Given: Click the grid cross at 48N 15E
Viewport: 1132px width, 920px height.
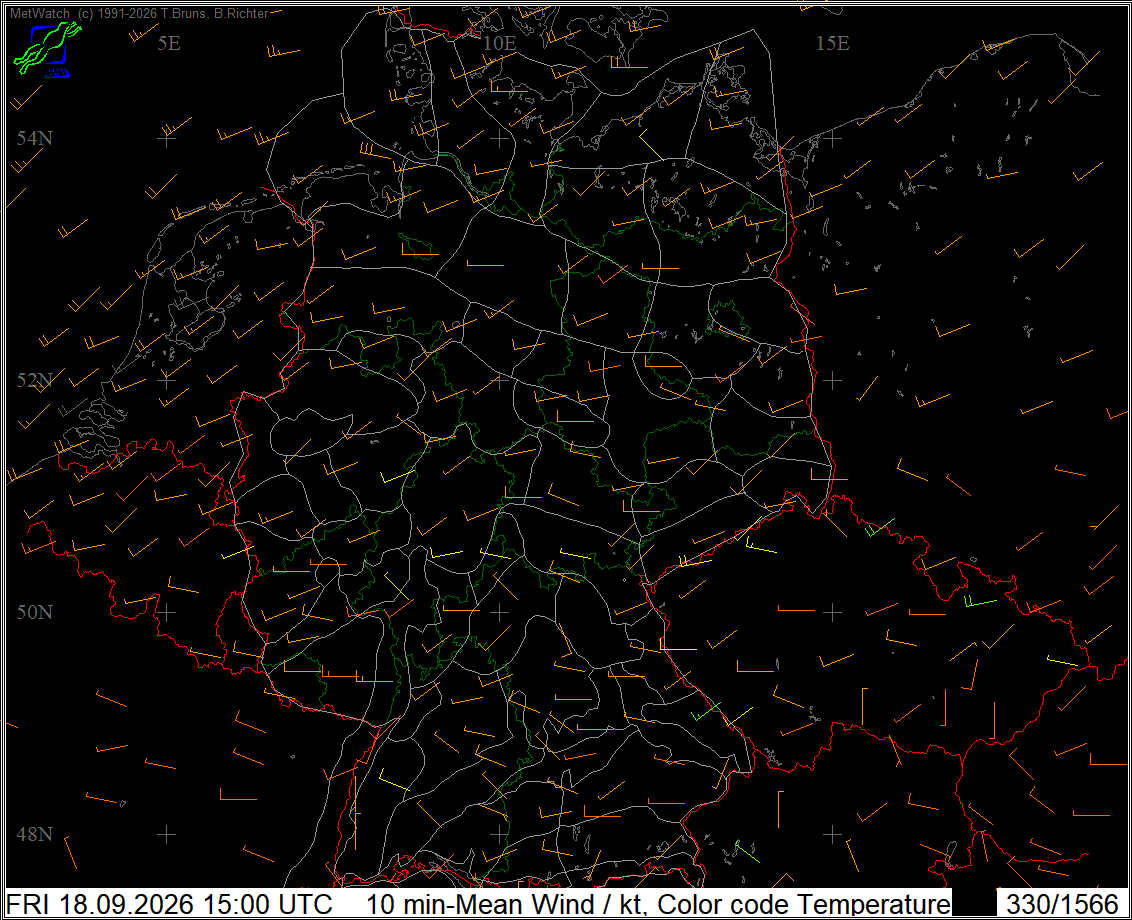Looking at the screenshot, I should point(832,834).
